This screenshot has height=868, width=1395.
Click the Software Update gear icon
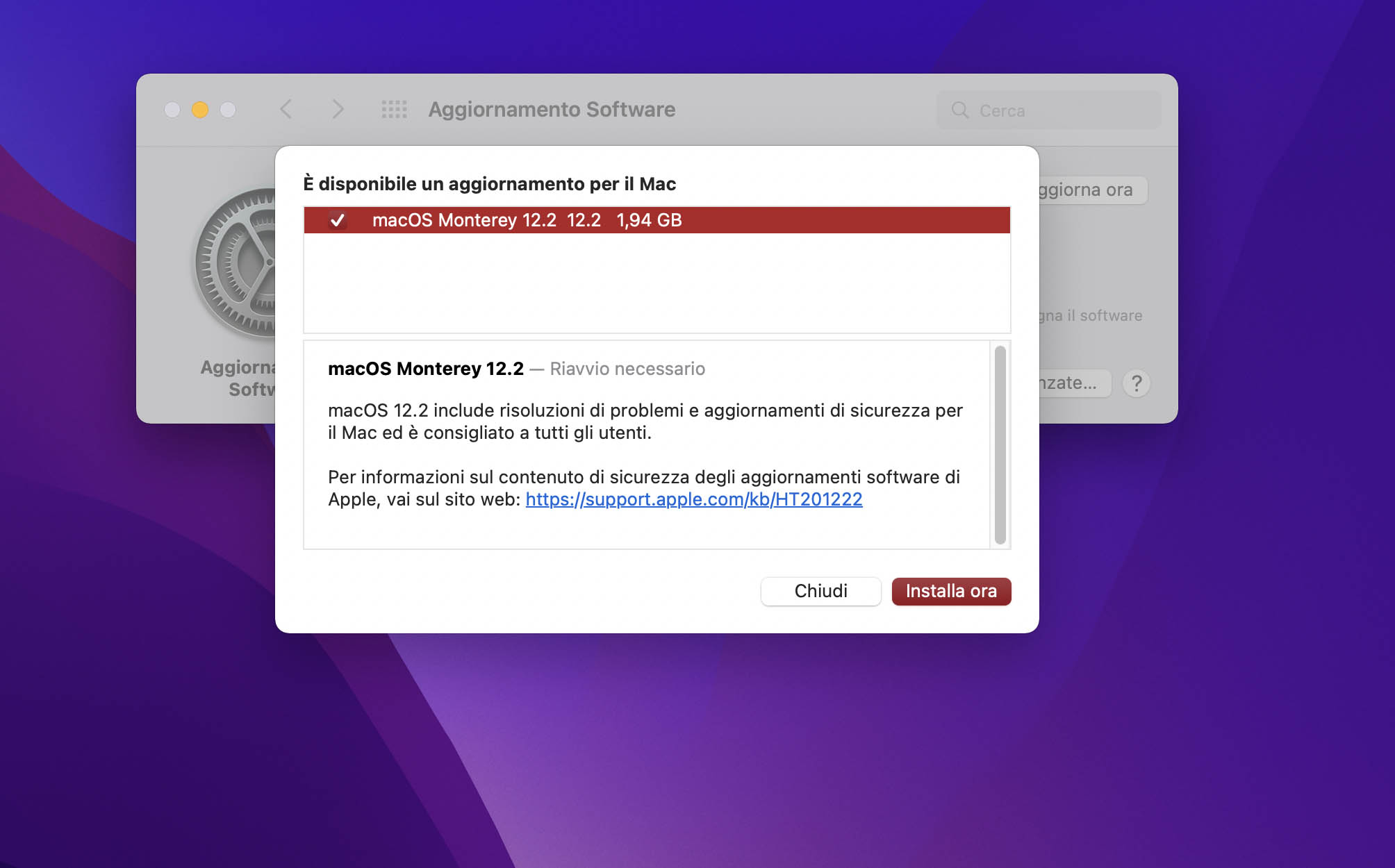pyautogui.click(x=237, y=262)
